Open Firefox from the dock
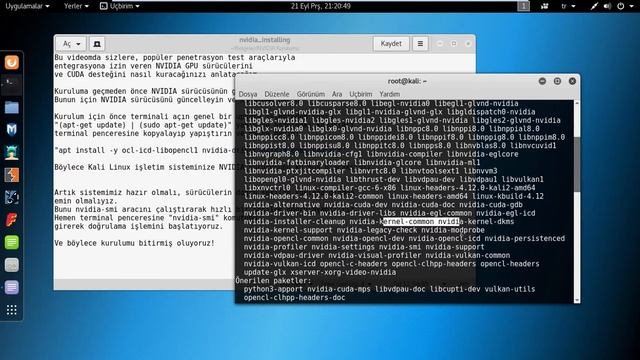The image size is (640, 360). pos(11,62)
